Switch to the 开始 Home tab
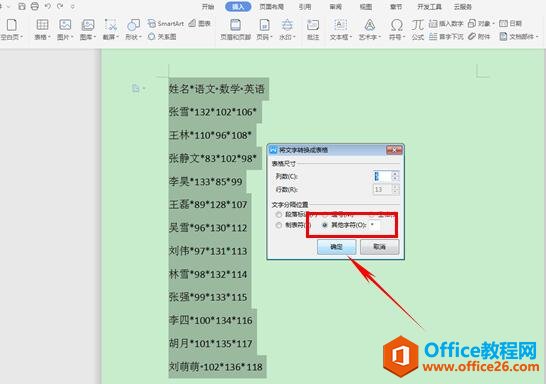Screen dimensions: 546x384 (x=208, y=7)
